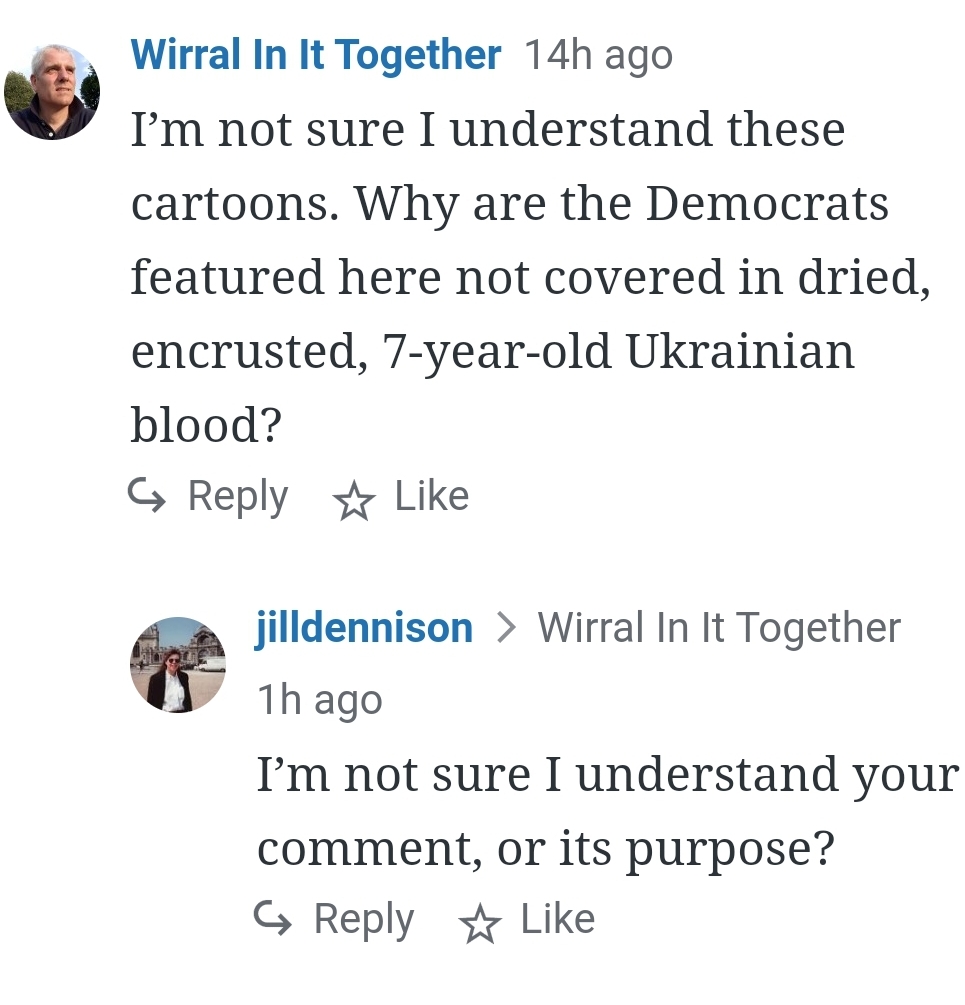Click the 14h ago timestamp

tap(598, 56)
